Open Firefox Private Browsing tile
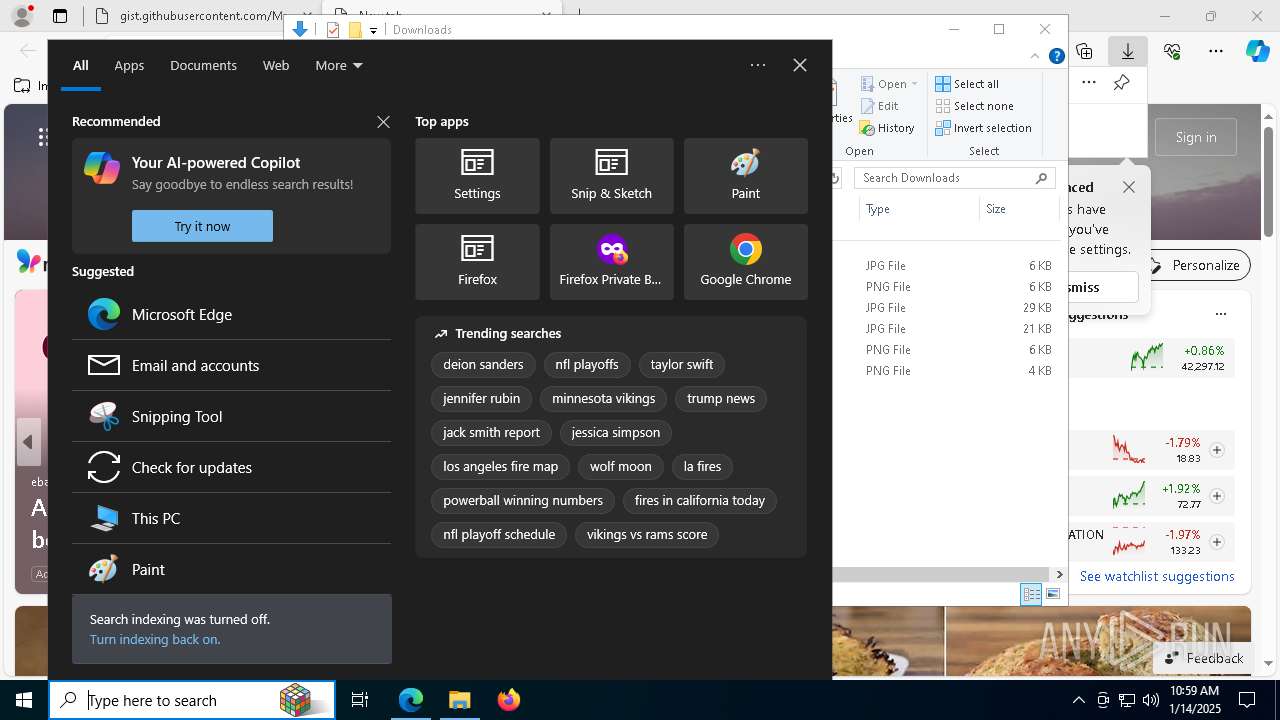 tap(611, 262)
